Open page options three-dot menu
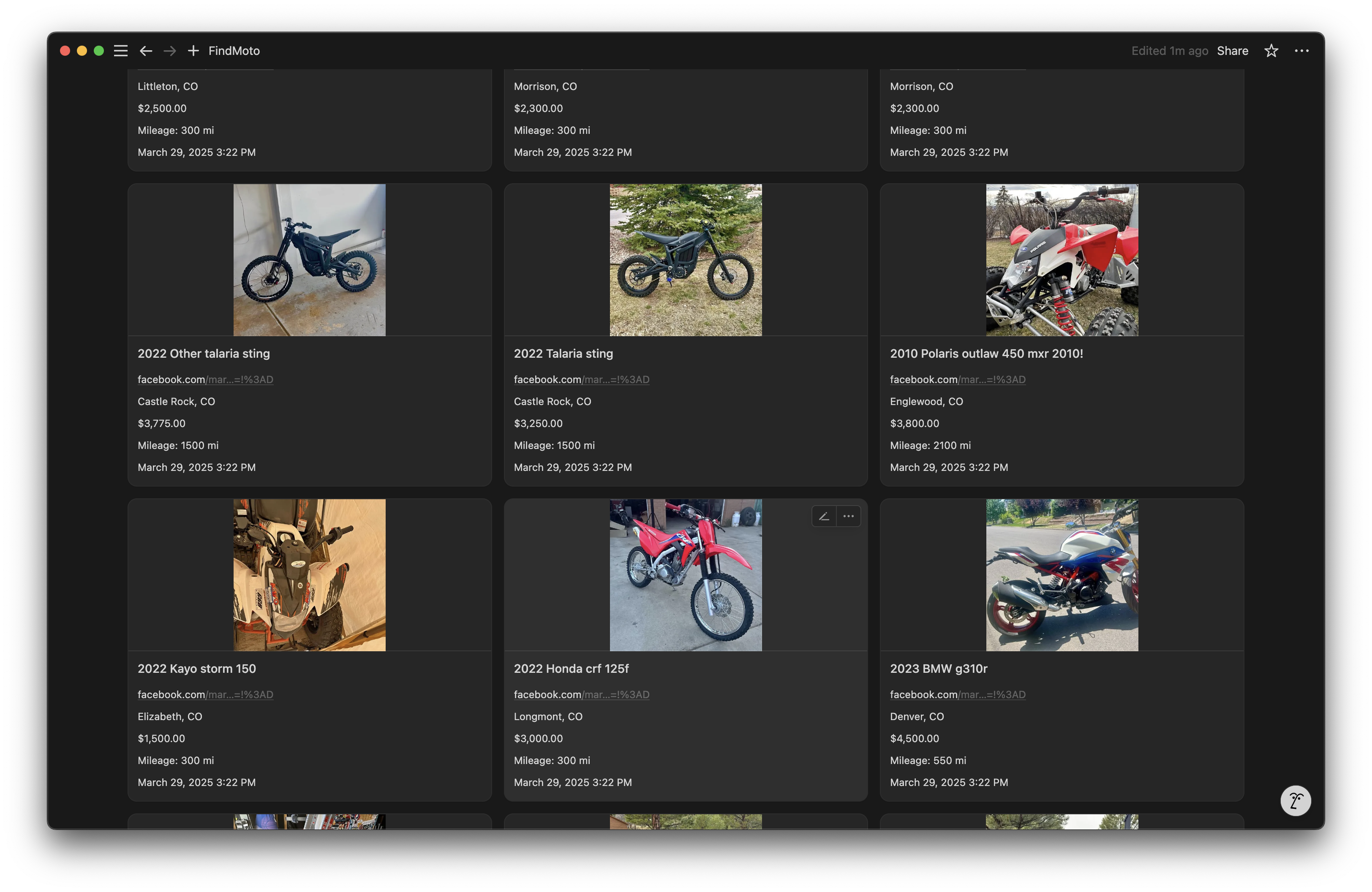The width and height of the screenshot is (1372, 892). click(x=1302, y=51)
